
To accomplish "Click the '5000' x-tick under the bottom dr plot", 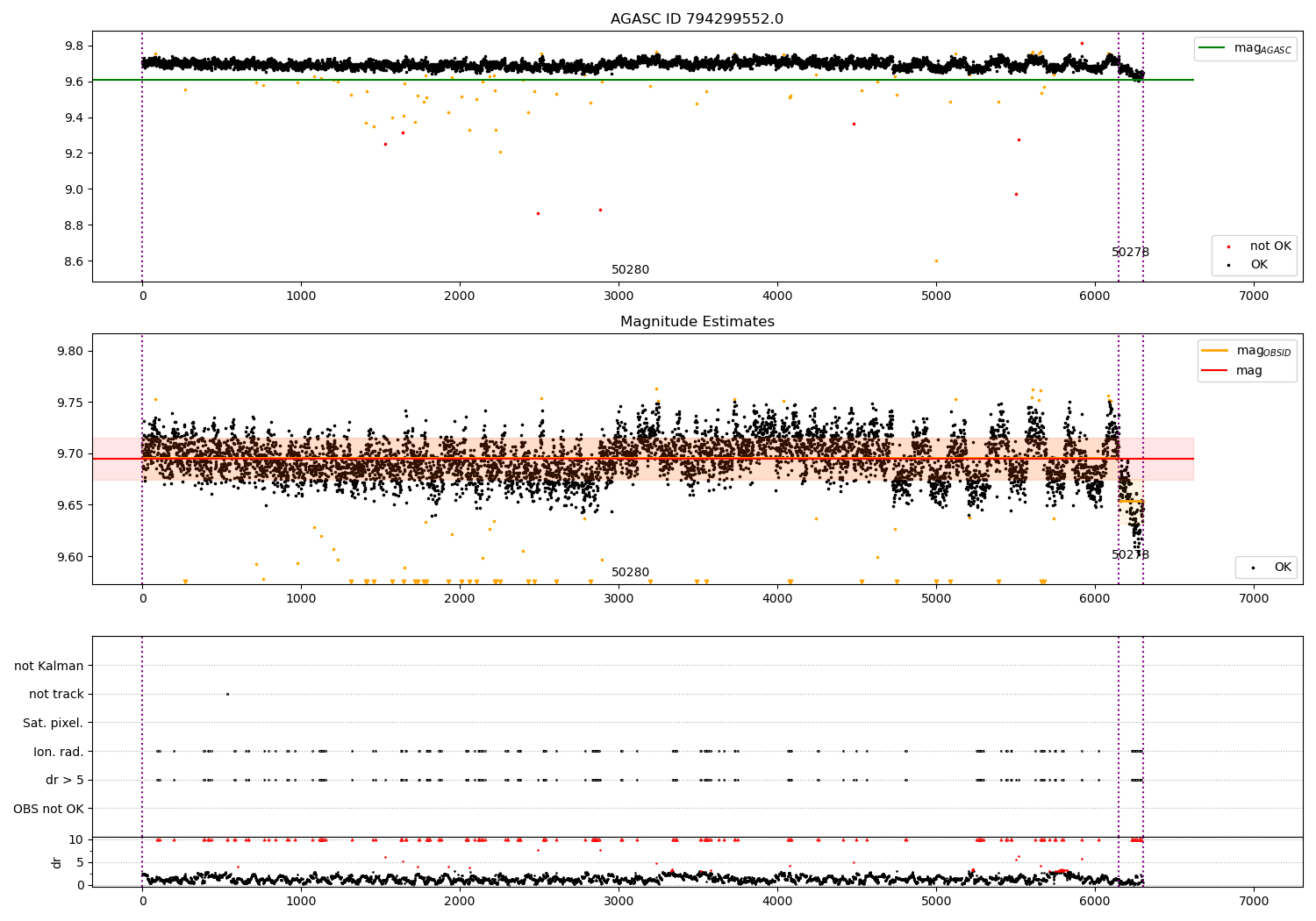I will (936, 901).
